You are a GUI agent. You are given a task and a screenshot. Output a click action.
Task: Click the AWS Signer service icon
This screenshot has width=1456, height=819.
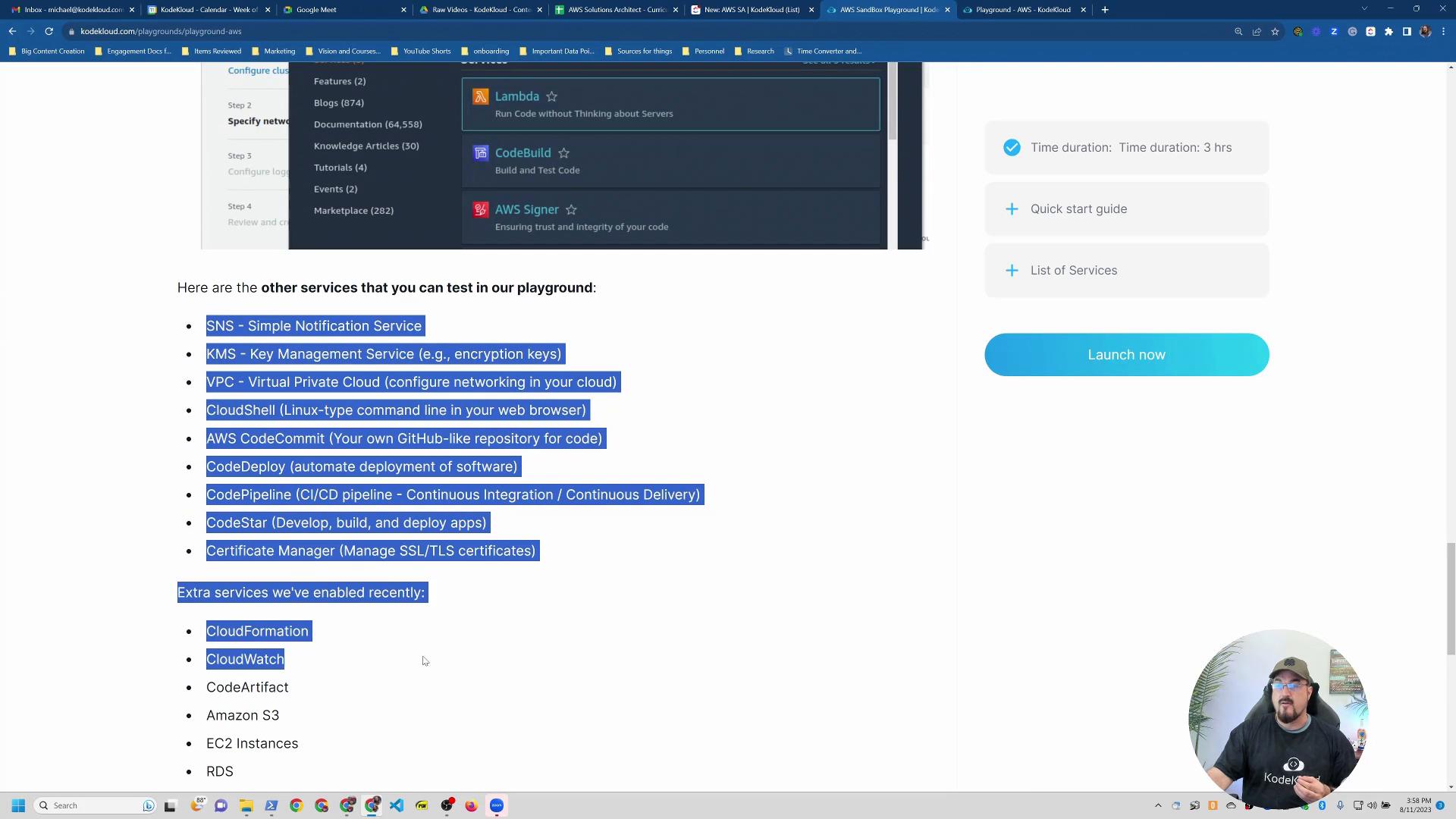click(480, 210)
